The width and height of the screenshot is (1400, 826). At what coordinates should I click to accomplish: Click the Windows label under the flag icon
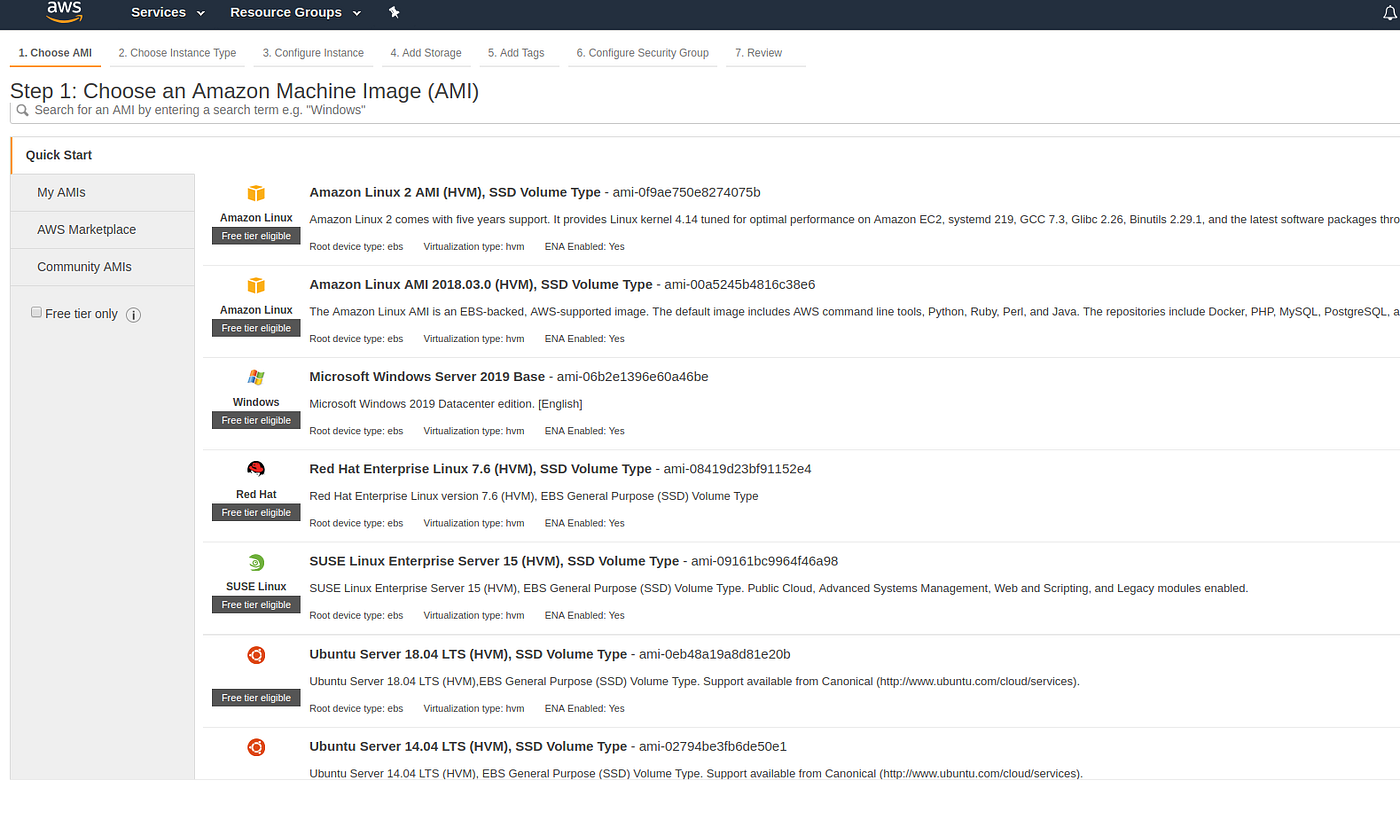point(256,403)
